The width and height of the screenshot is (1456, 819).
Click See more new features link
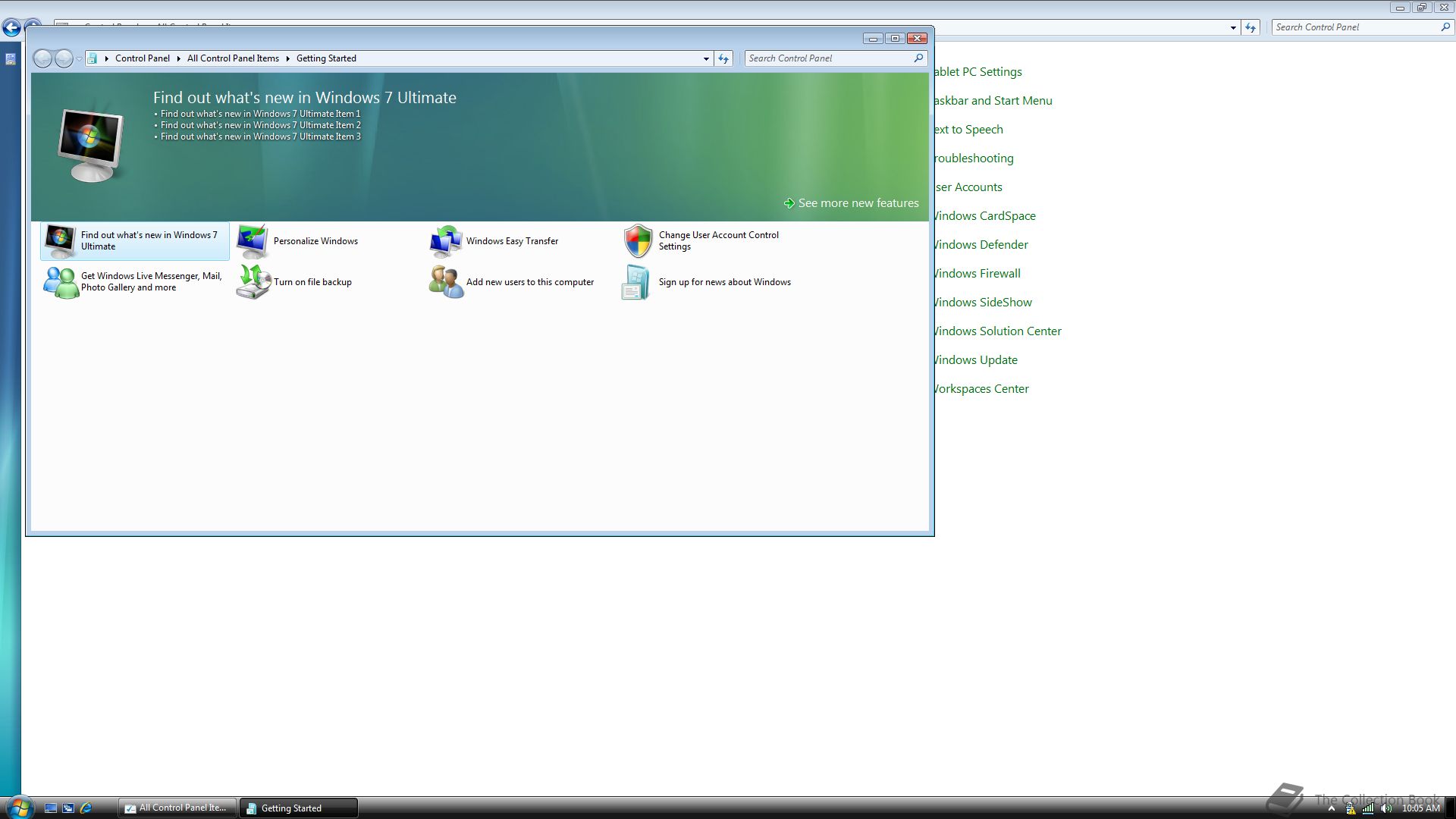click(858, 203)
